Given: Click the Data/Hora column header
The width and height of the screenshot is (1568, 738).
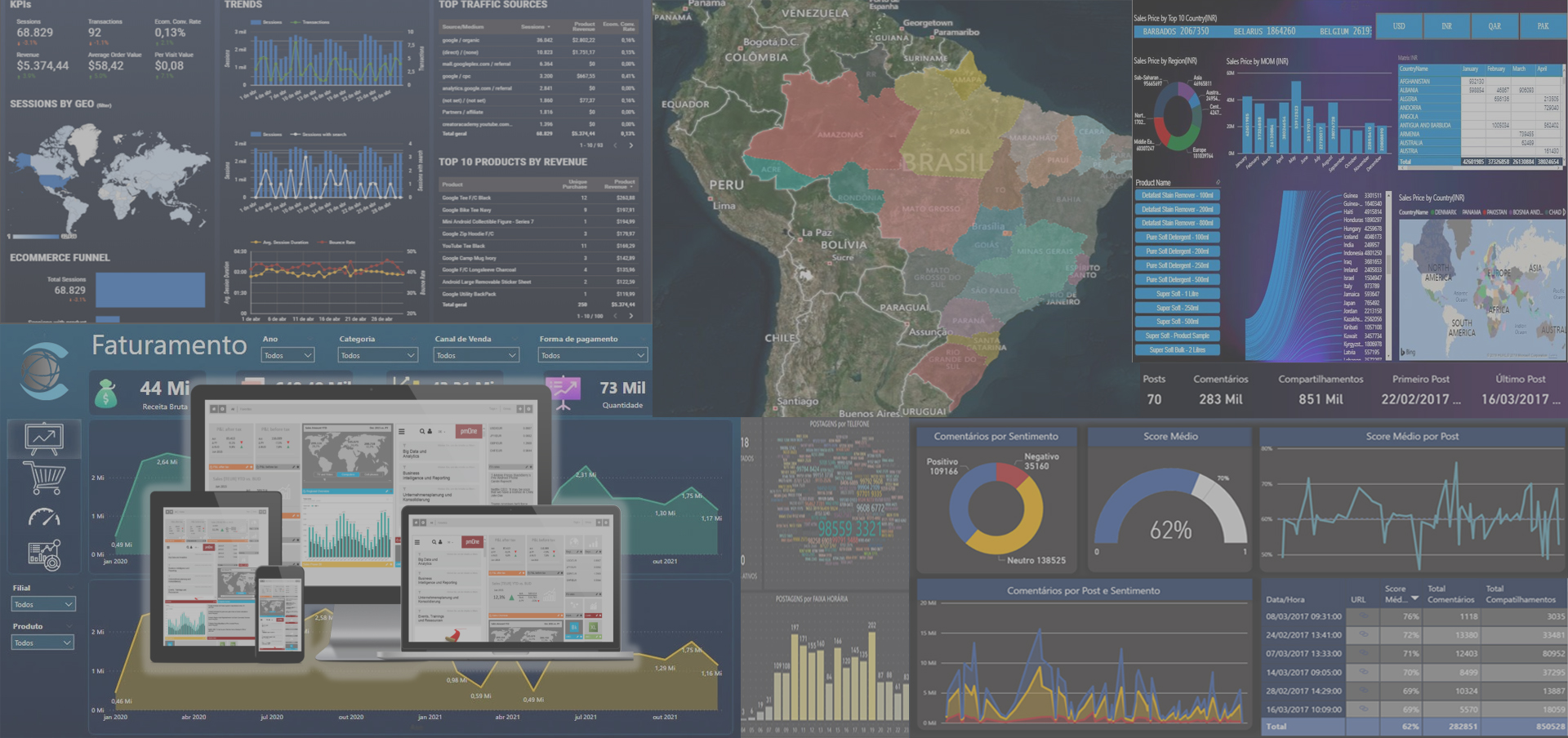Looking at the screenshot, I should (x=1285, y=599).
